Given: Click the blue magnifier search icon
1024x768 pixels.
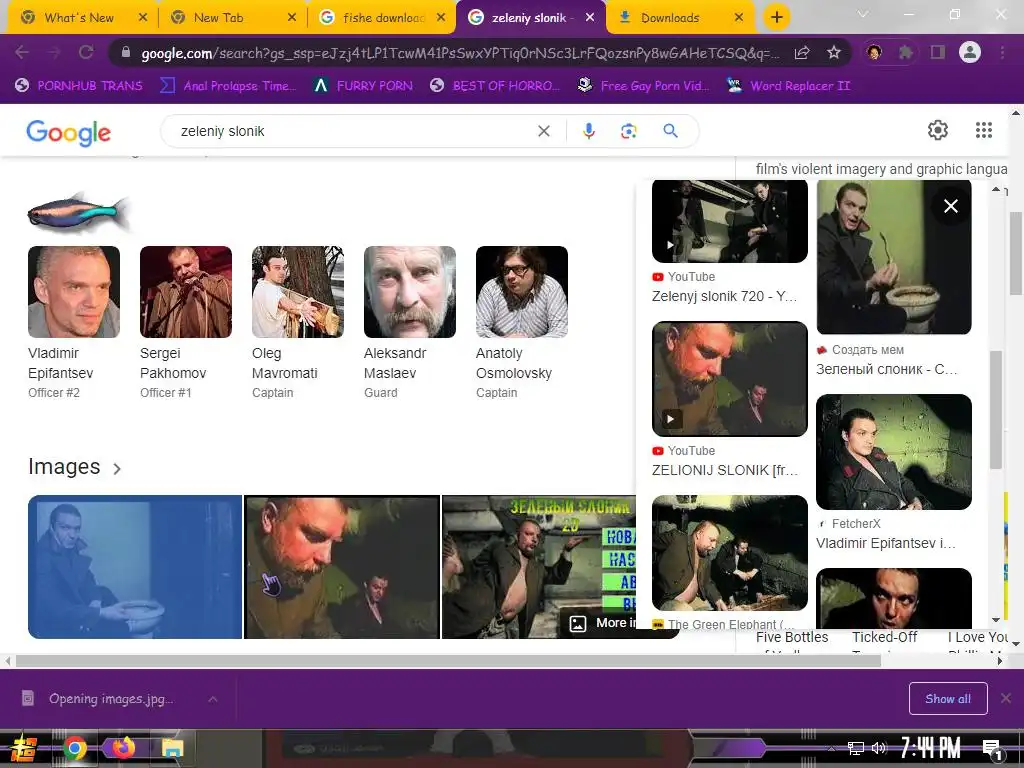Looking at the screenshot, I should point(670,131).
